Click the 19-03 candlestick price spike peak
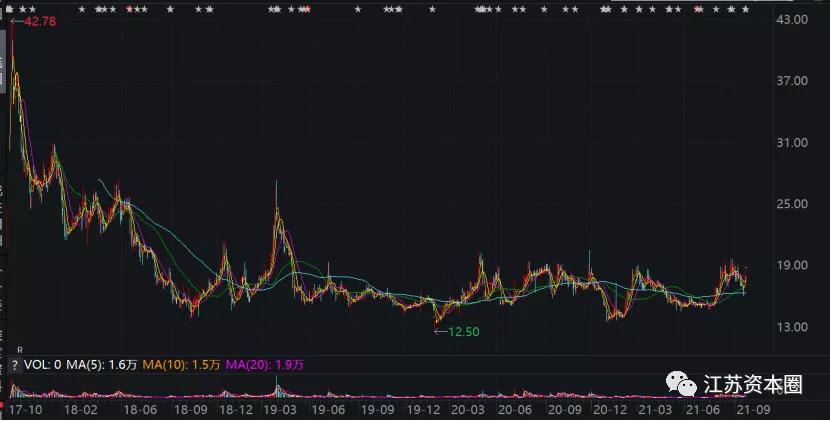Image resolution: width=830 pixels, height=421 pixels. click(x=276, y=193)
